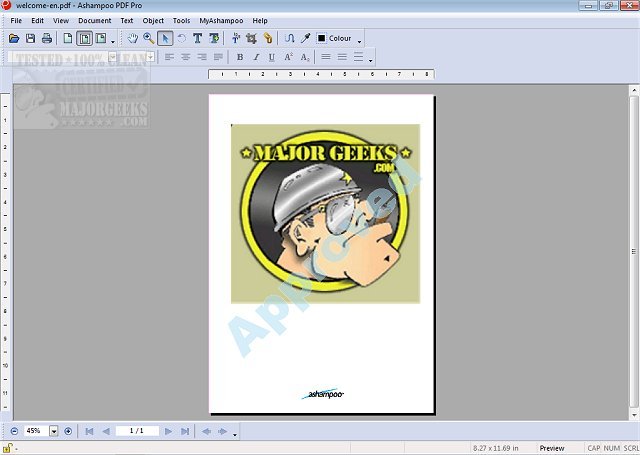Toggle the third page layout view button
Image resolution: width=640 pixels, height=455 pixels.
(100, 38)
